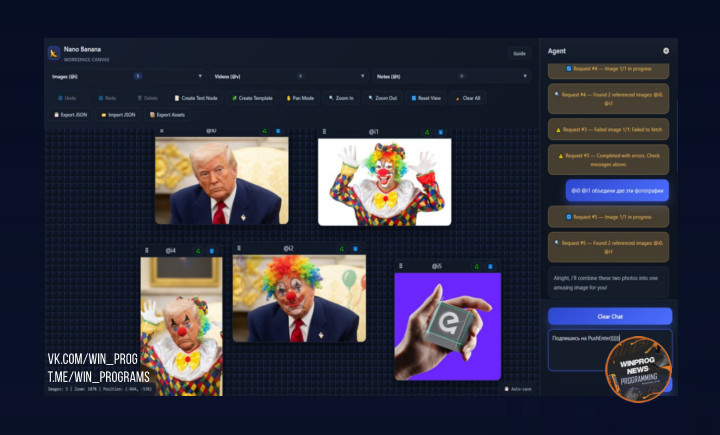Click "Request #5 — Found 2 referenced images" message
The width and height of the screenshot is (720, 435).
[x=608, y=247]
